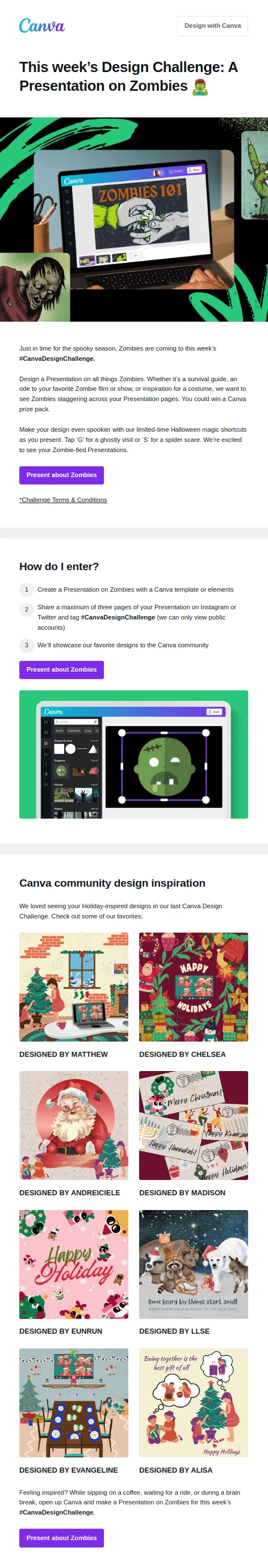Click the 'DESIGNED BY EVANGELINE' caption
Image resolution: width=268 pixels, height=1568 pixels.
[68, 1470]
